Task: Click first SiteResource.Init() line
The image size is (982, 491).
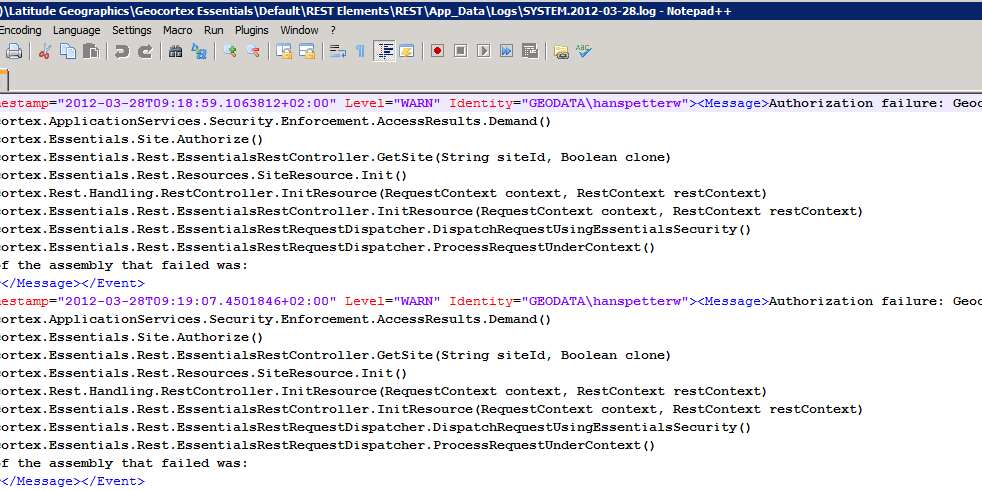Action: coord(204,175)
